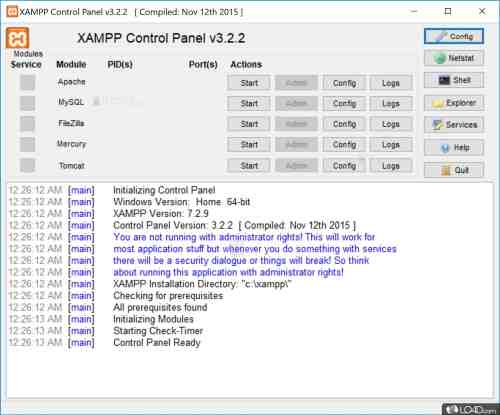Screen dimensions: 500x415
Task: Click the MySQL Admin button
Action: (x=296, y=104)
